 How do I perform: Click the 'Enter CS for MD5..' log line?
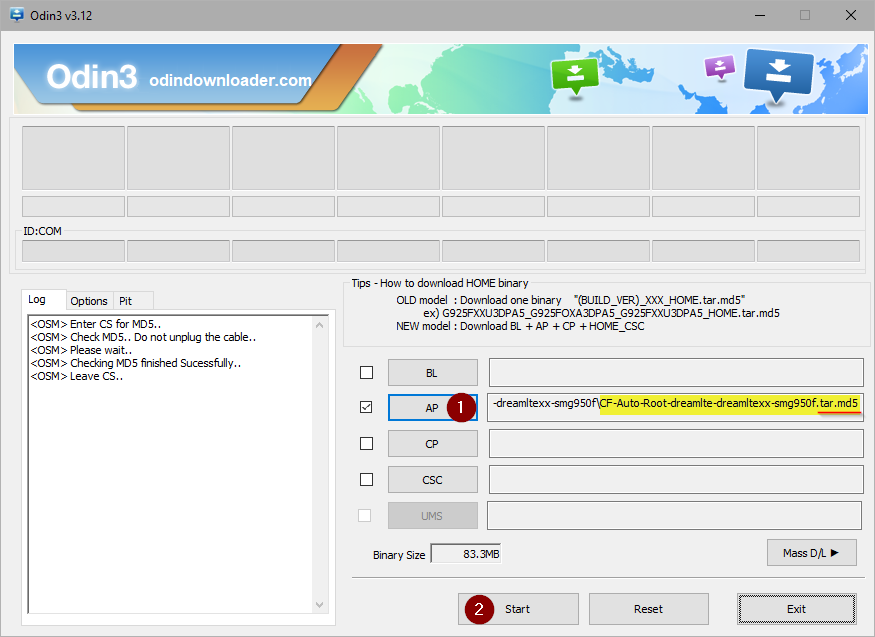[x=96, y=324]
